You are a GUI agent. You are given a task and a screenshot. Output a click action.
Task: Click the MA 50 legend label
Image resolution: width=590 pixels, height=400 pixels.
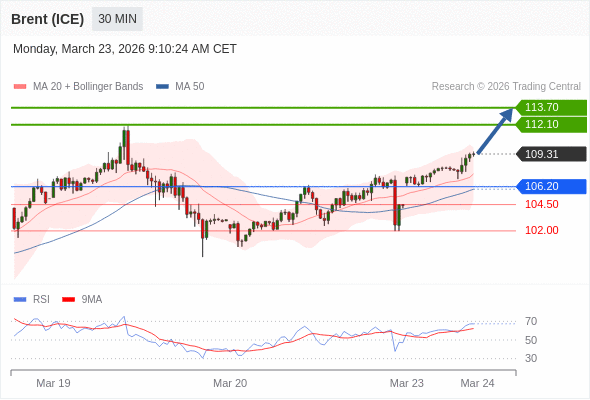click(x=190, y=87)
